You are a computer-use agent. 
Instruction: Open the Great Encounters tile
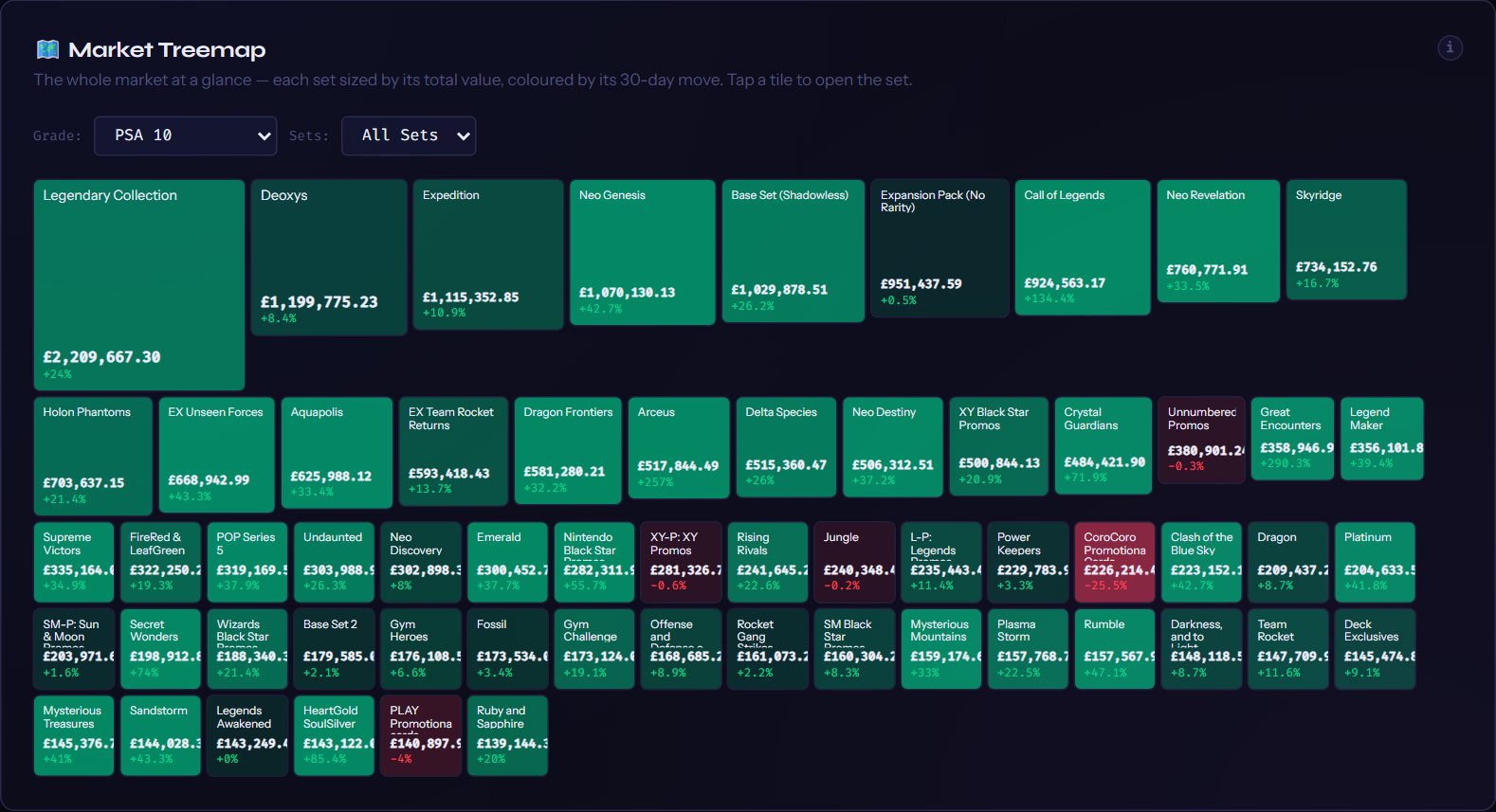(1292, 439)
